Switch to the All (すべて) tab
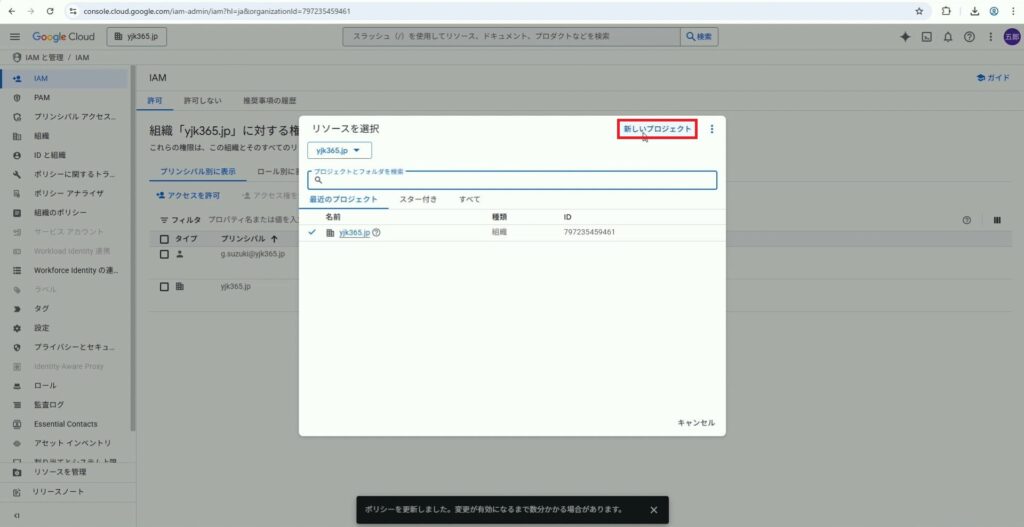1024x527 pixels. [x=469, y=199]
